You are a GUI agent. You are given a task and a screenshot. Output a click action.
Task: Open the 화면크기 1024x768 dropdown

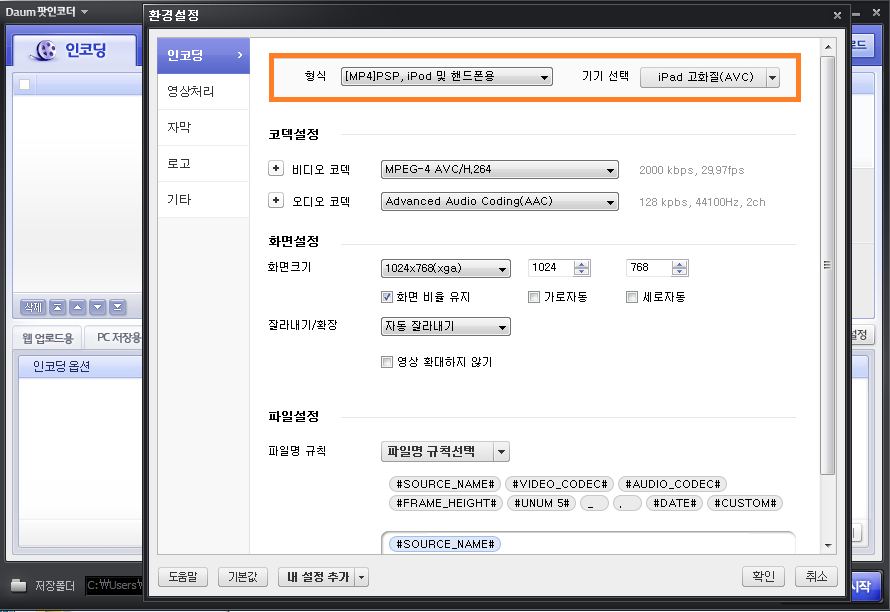445,268
